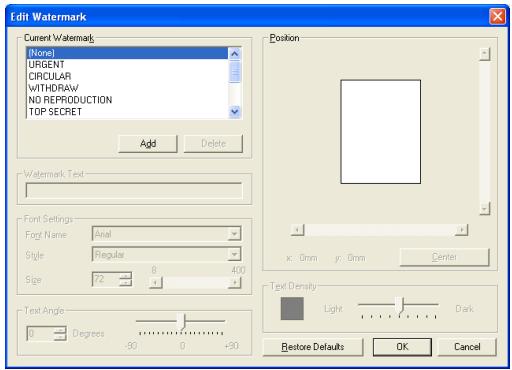Pick the WITHDRAW watermark entry
This screenshot has width=512, height=370.
[x=127, y=88]
